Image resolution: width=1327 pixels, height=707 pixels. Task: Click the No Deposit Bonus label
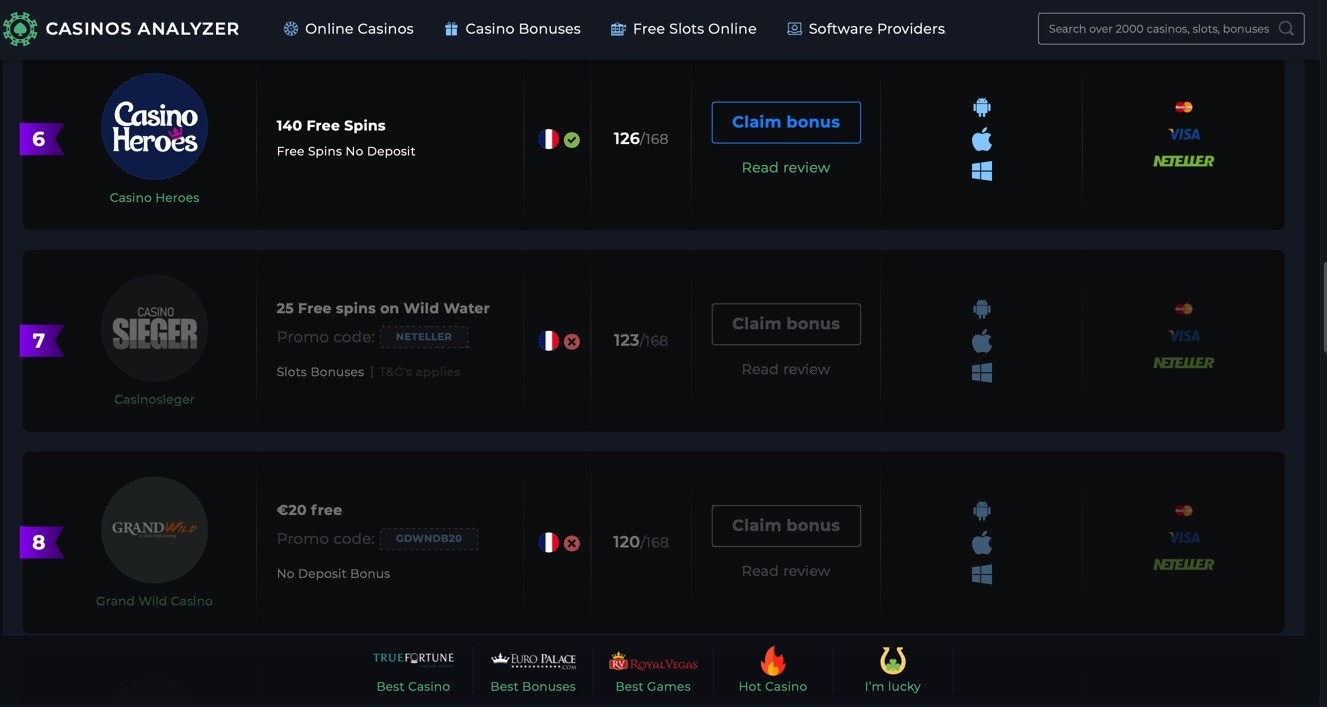pos(333,574)
